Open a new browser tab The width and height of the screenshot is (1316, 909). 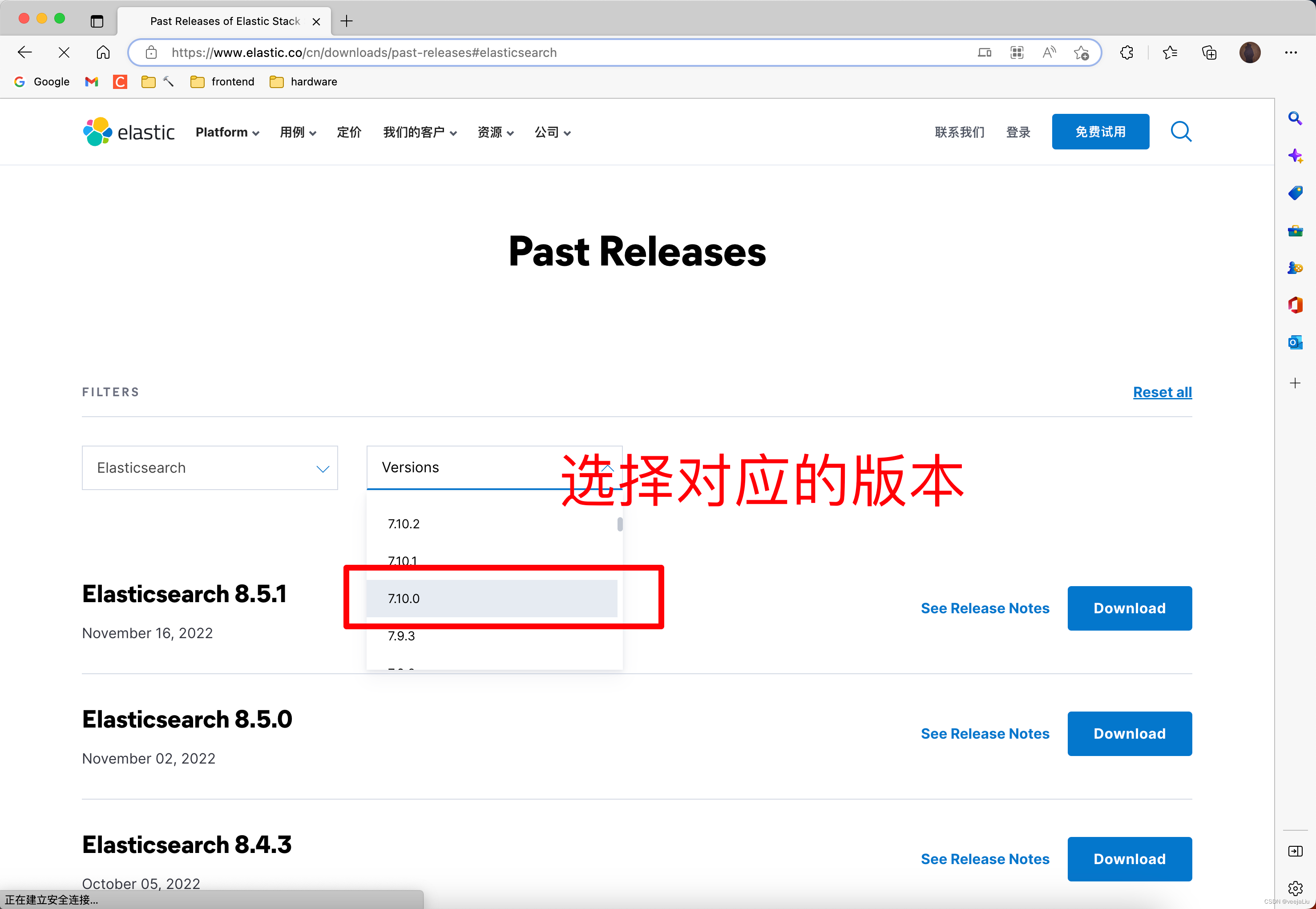click(x=347, y=21)
